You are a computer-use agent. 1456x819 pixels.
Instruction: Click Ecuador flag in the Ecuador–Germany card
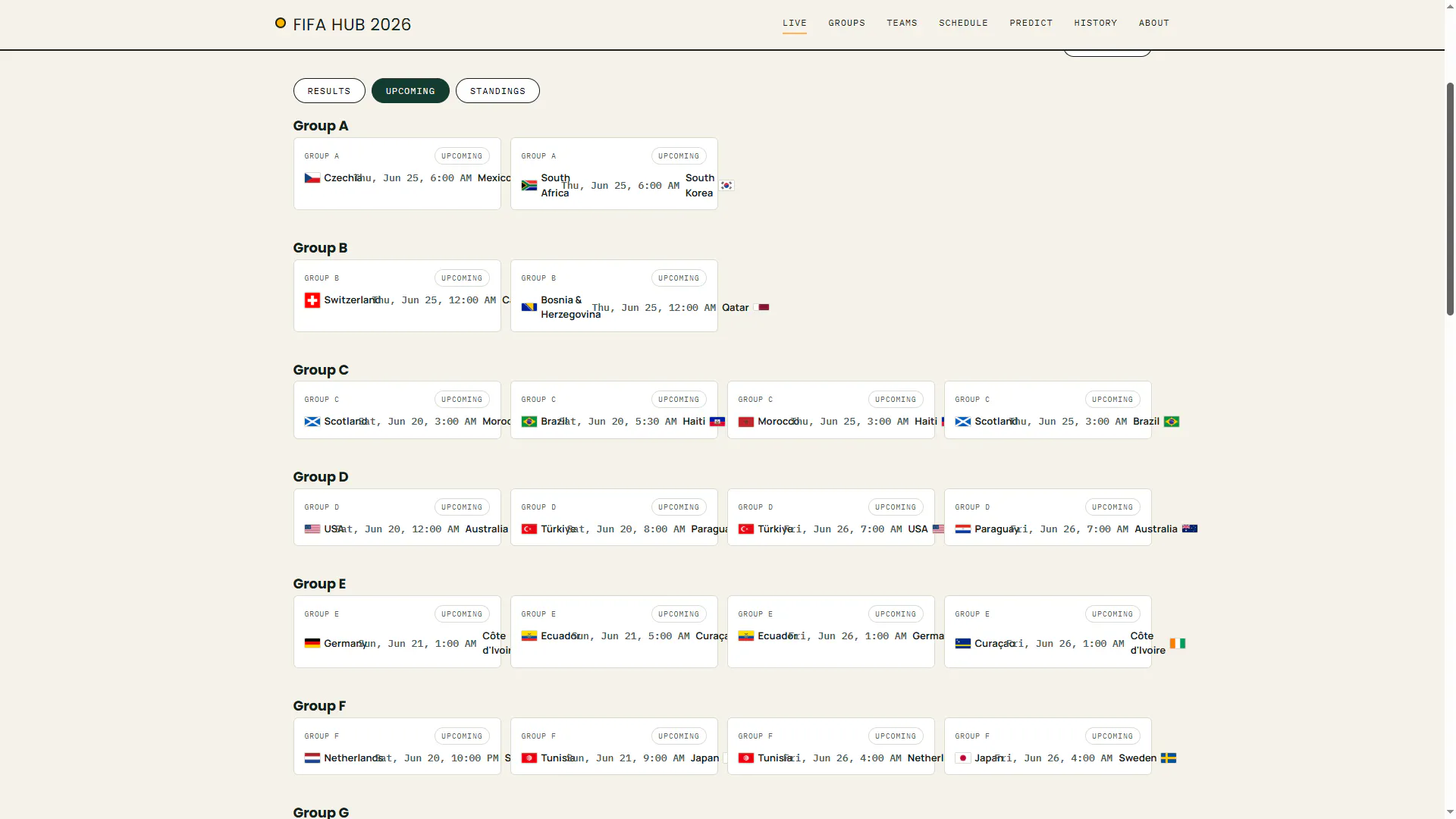coord(745,636)
